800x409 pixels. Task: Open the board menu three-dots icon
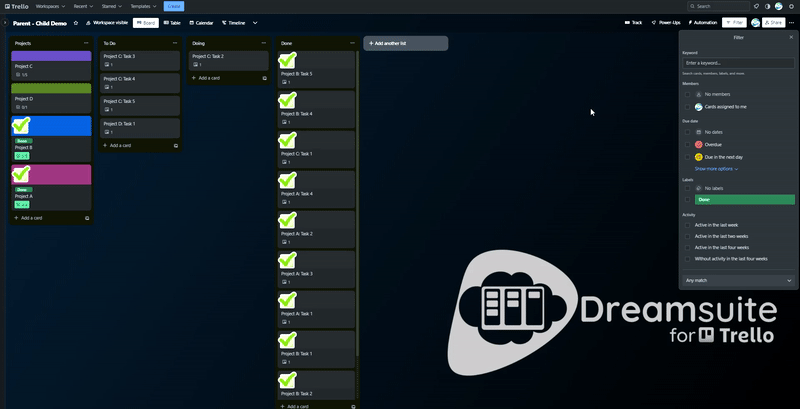[791, 23]
